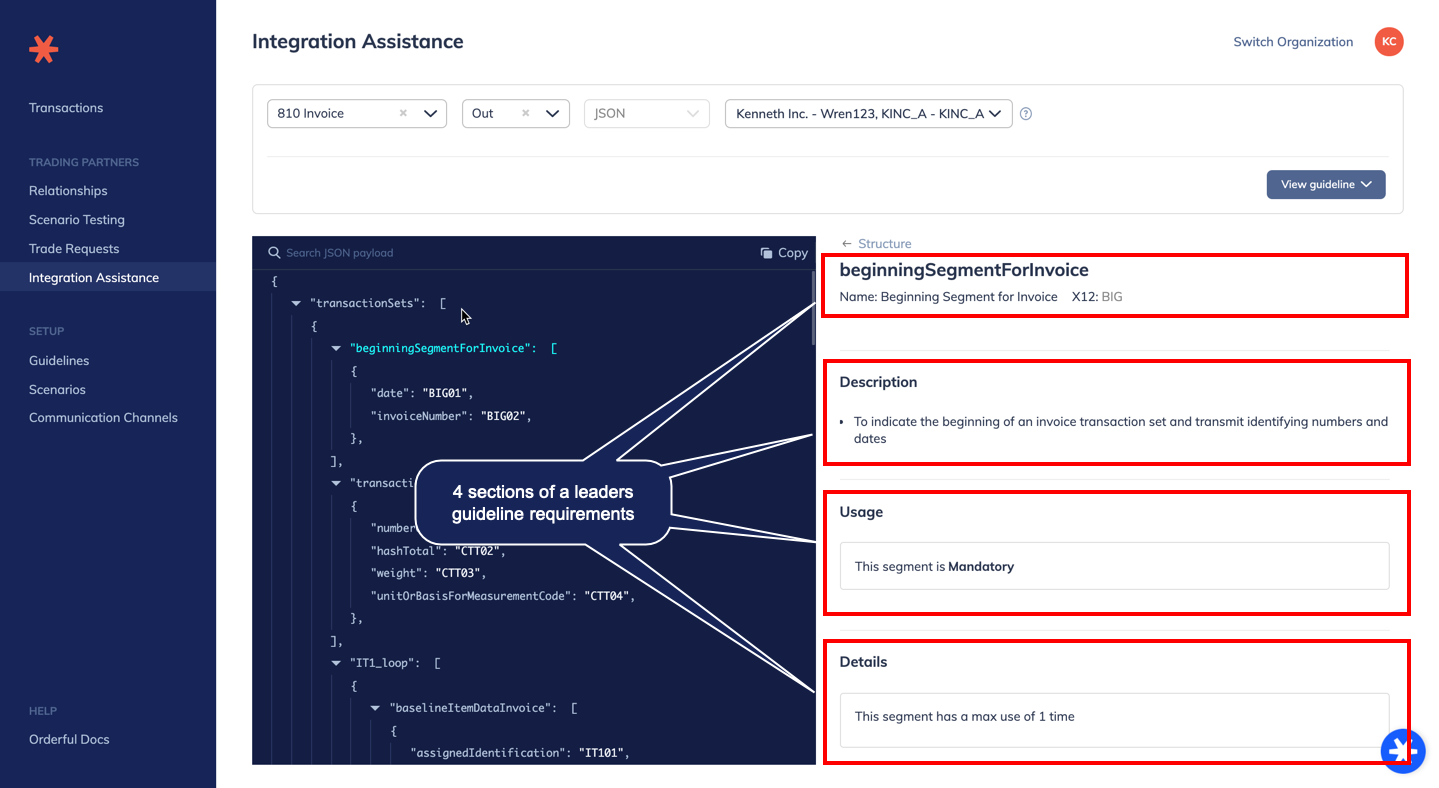This screenshot has height=788, width=1439.
Task: Go back using the Structure arrow link
Action: tap(876, 243)
